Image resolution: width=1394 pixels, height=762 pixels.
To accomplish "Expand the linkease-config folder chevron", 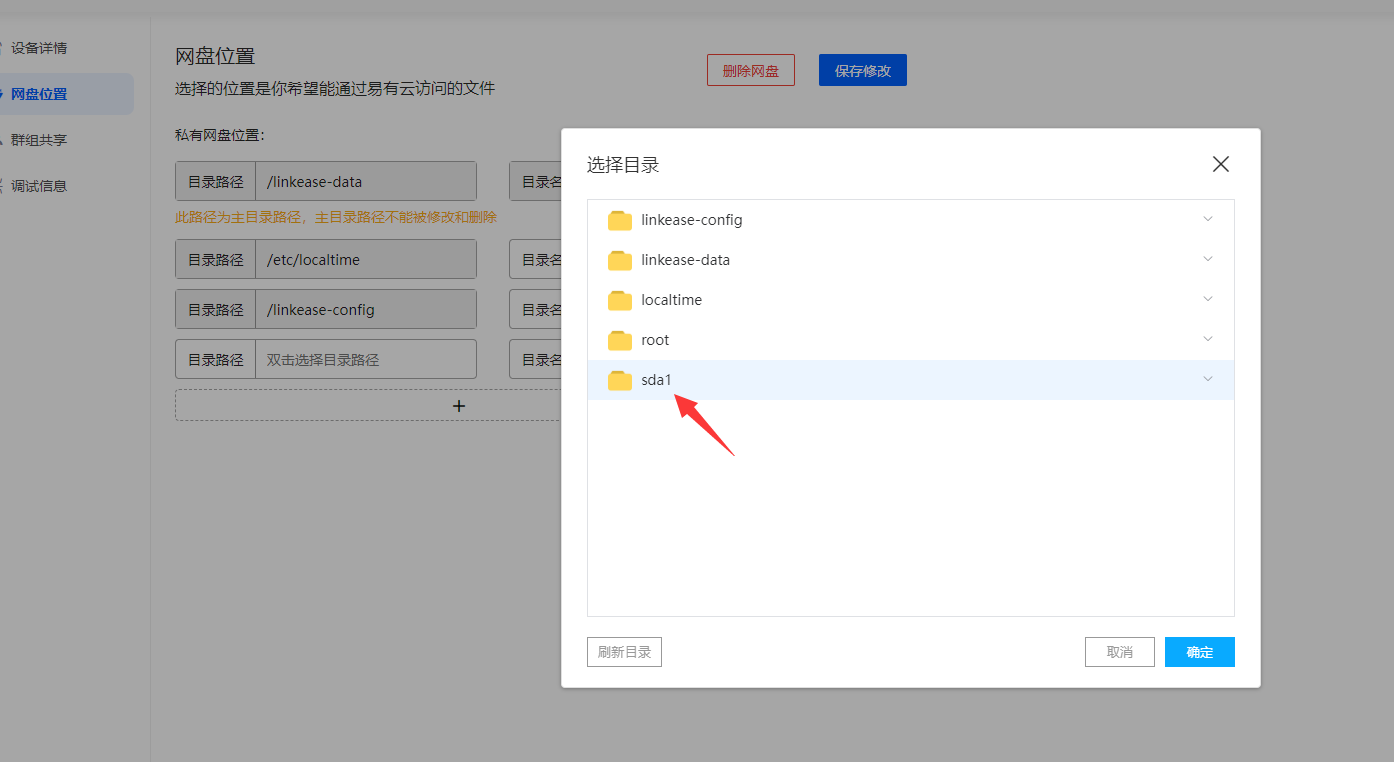I will click(1207, 218).
